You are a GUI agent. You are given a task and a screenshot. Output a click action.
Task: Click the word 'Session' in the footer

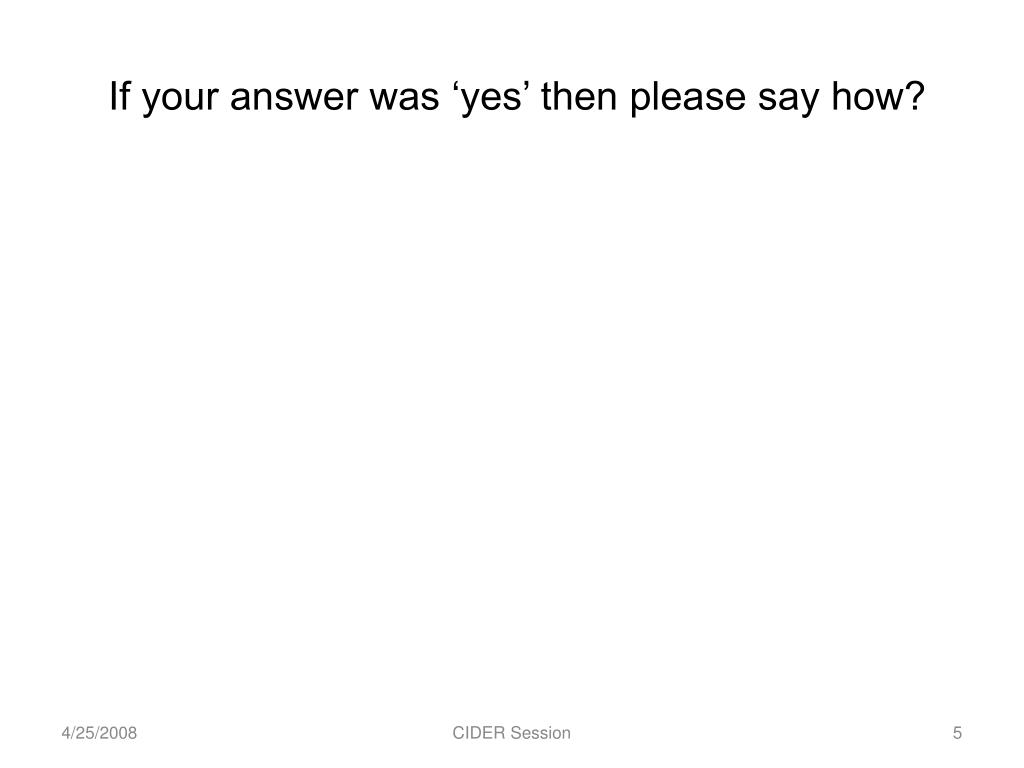pyautogui.click(x=541, y=733)
